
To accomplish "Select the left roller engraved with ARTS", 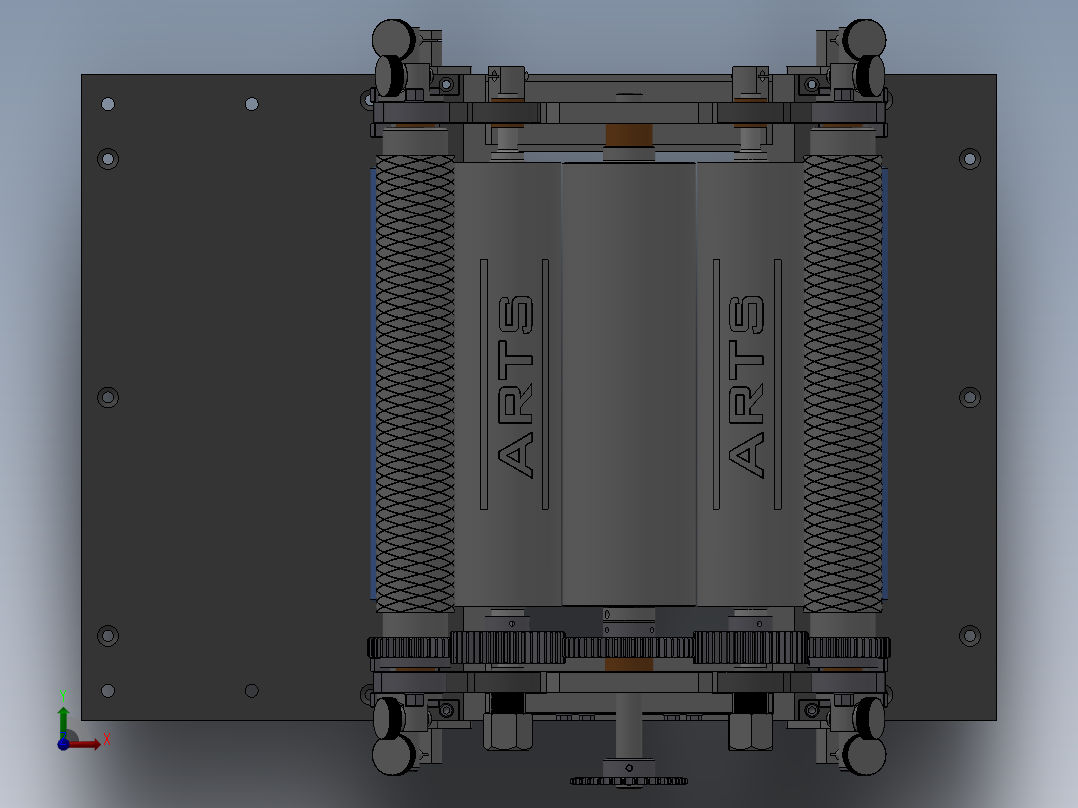I will pyautogui.click(x=508, y=384).
